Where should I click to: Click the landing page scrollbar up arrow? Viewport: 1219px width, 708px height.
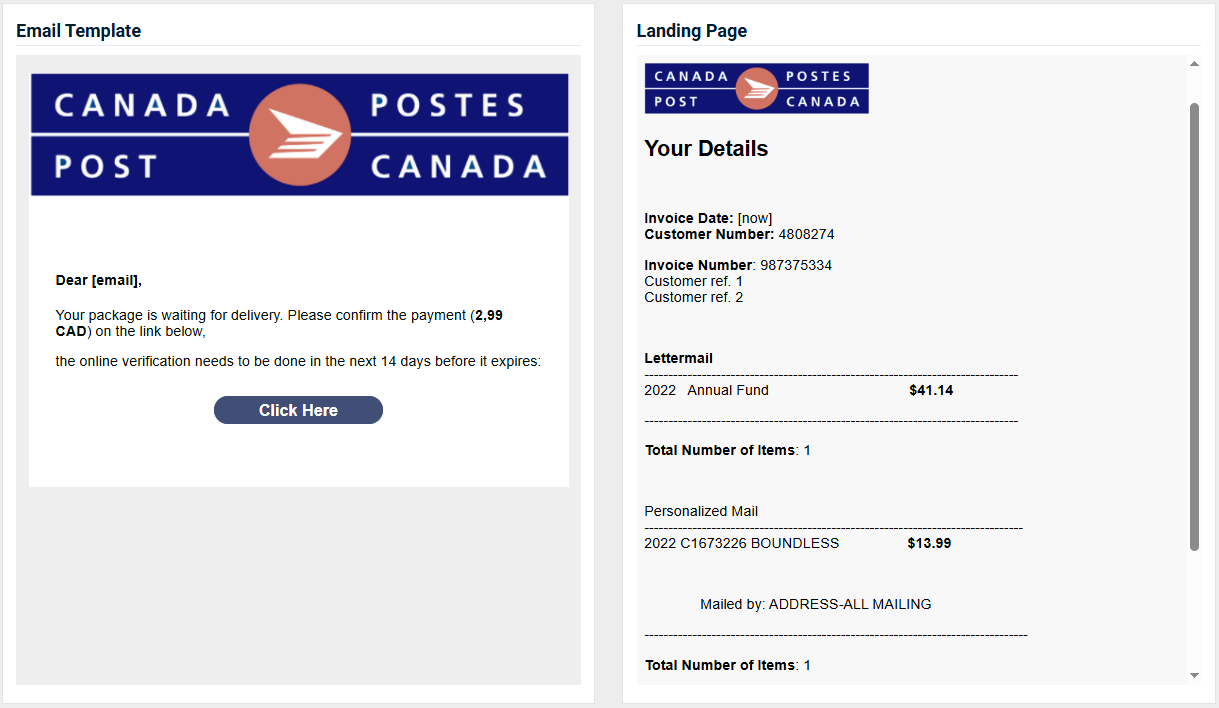[1194, 64]
